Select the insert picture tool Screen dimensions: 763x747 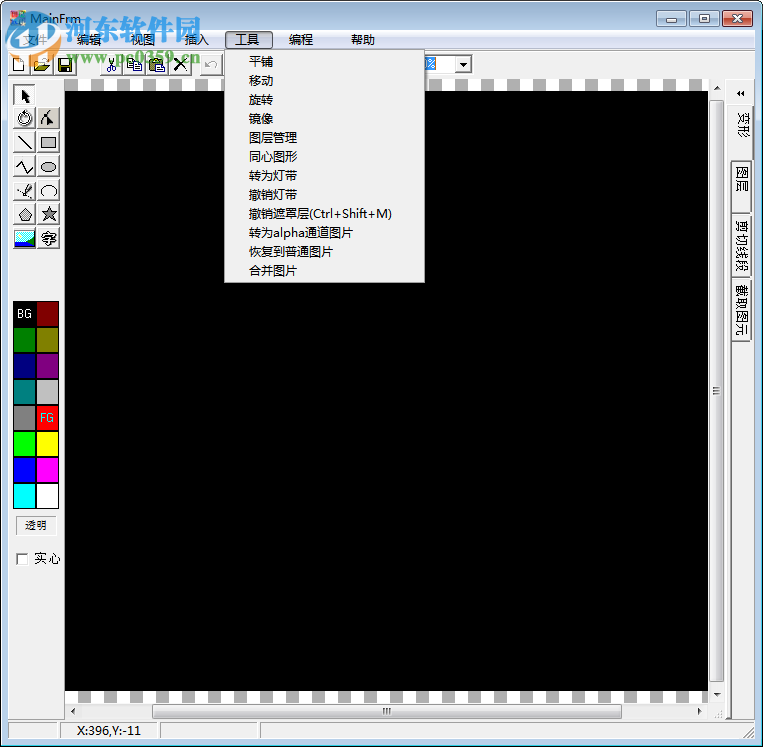tap(24, 238)
